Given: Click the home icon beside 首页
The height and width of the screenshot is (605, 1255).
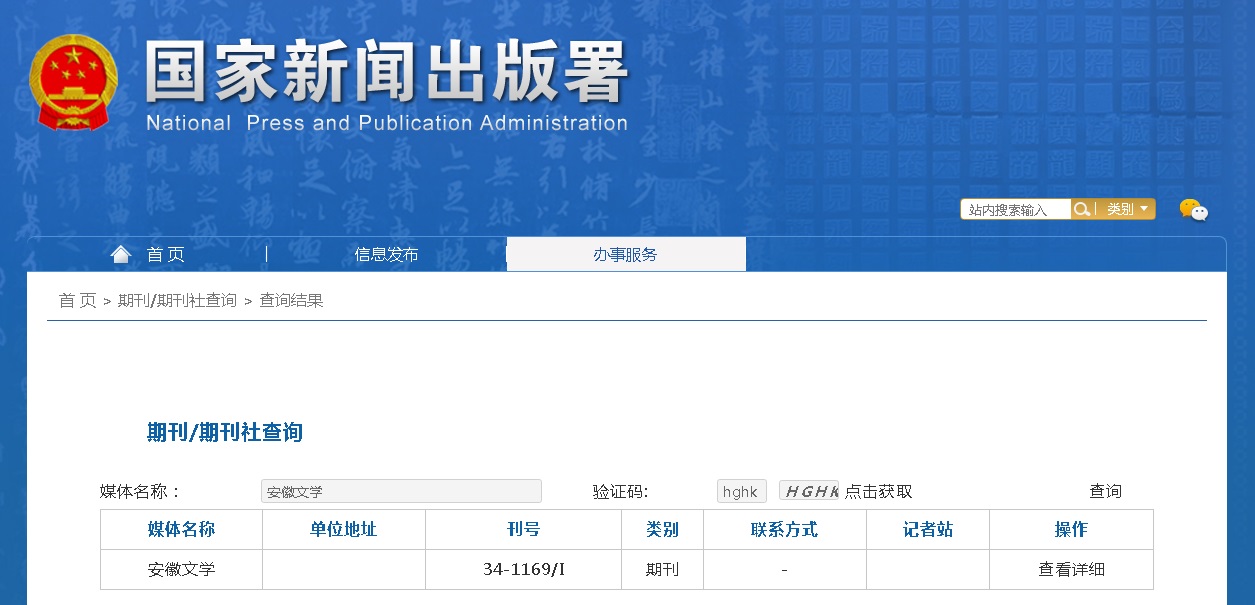Looking at the screenshot, I should click(x=120, y=253).
